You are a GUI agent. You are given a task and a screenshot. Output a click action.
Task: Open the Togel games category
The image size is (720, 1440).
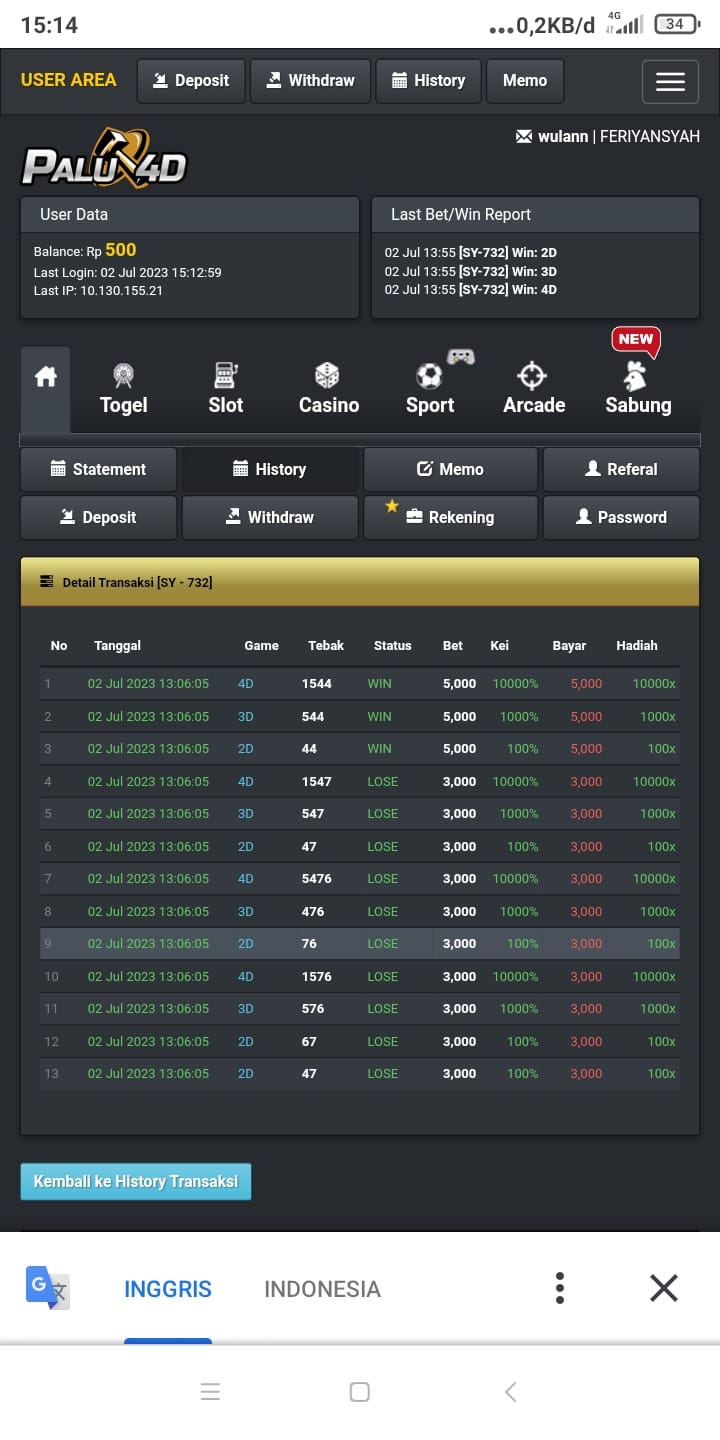[x=124, y=390]
